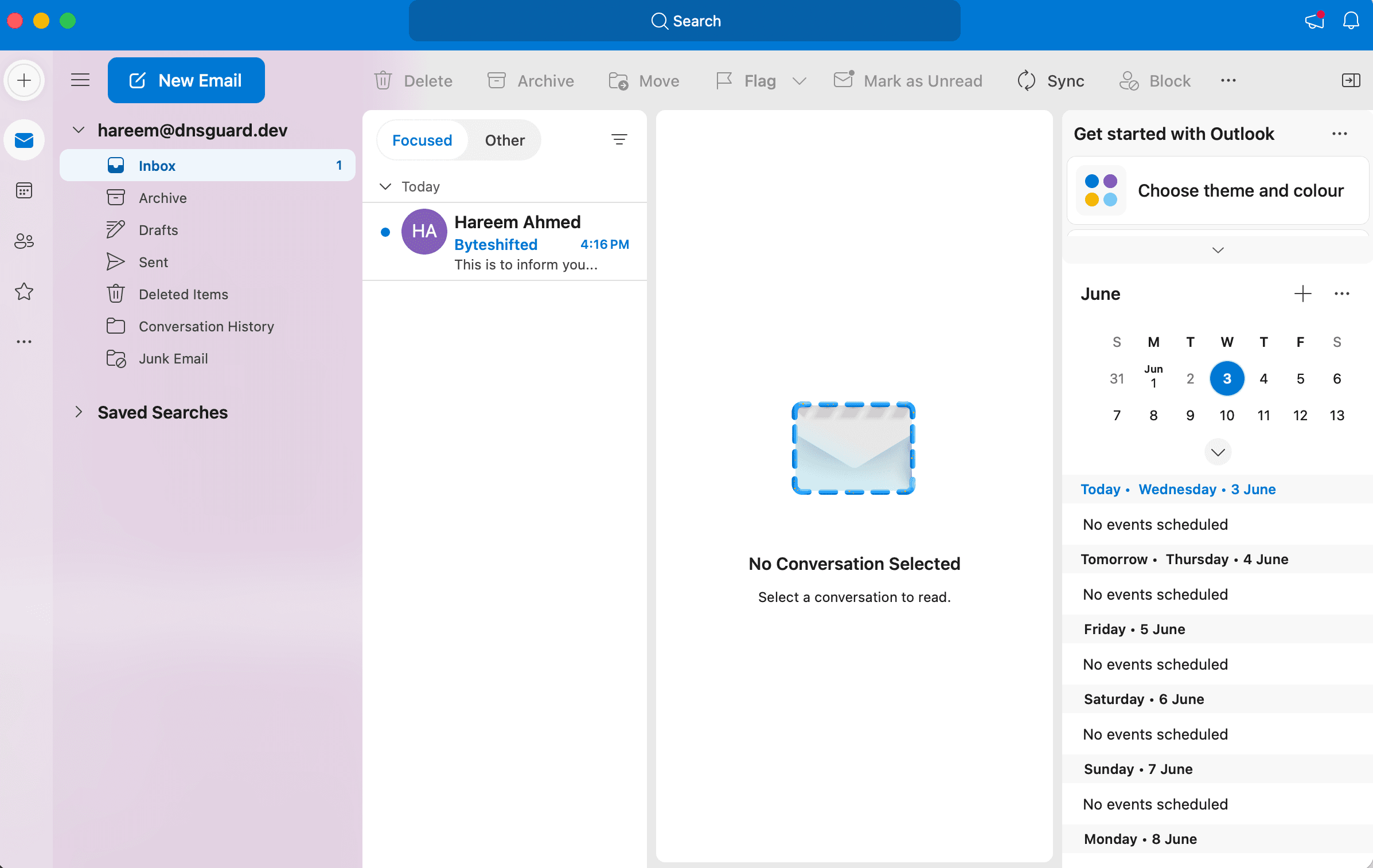
Task: Open toolbar more options ellipsis
Action: point(1228,81)
